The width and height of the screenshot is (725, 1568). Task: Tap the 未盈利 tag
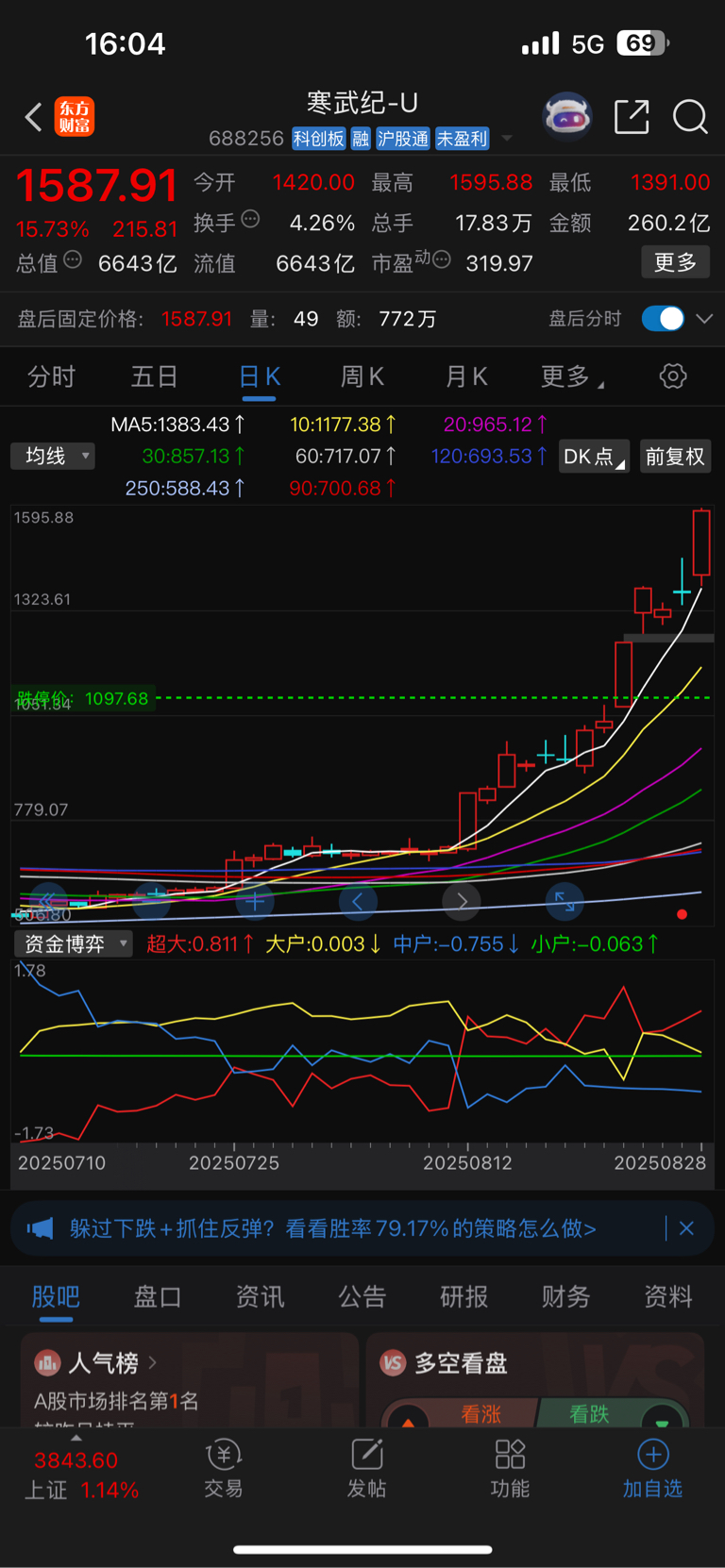[x=463, y=139]
